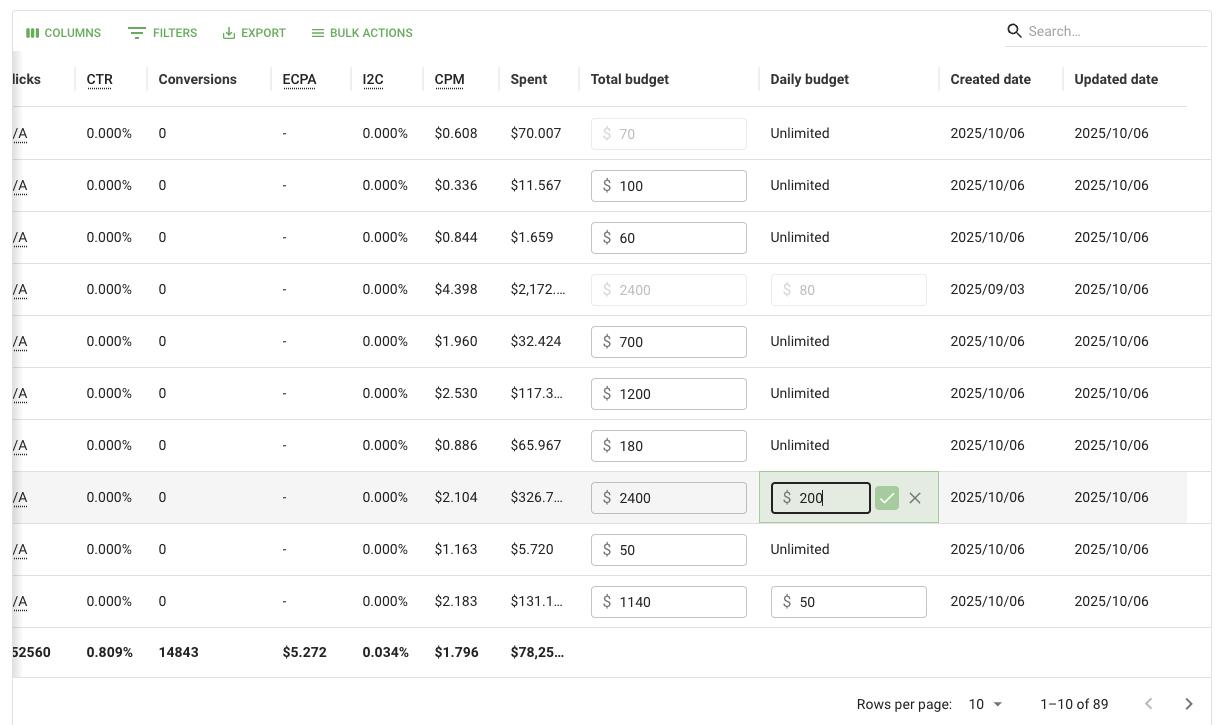This screenshot has width=1217, height=725.
Task: Sort by the CPM column header
Action: 449,79
